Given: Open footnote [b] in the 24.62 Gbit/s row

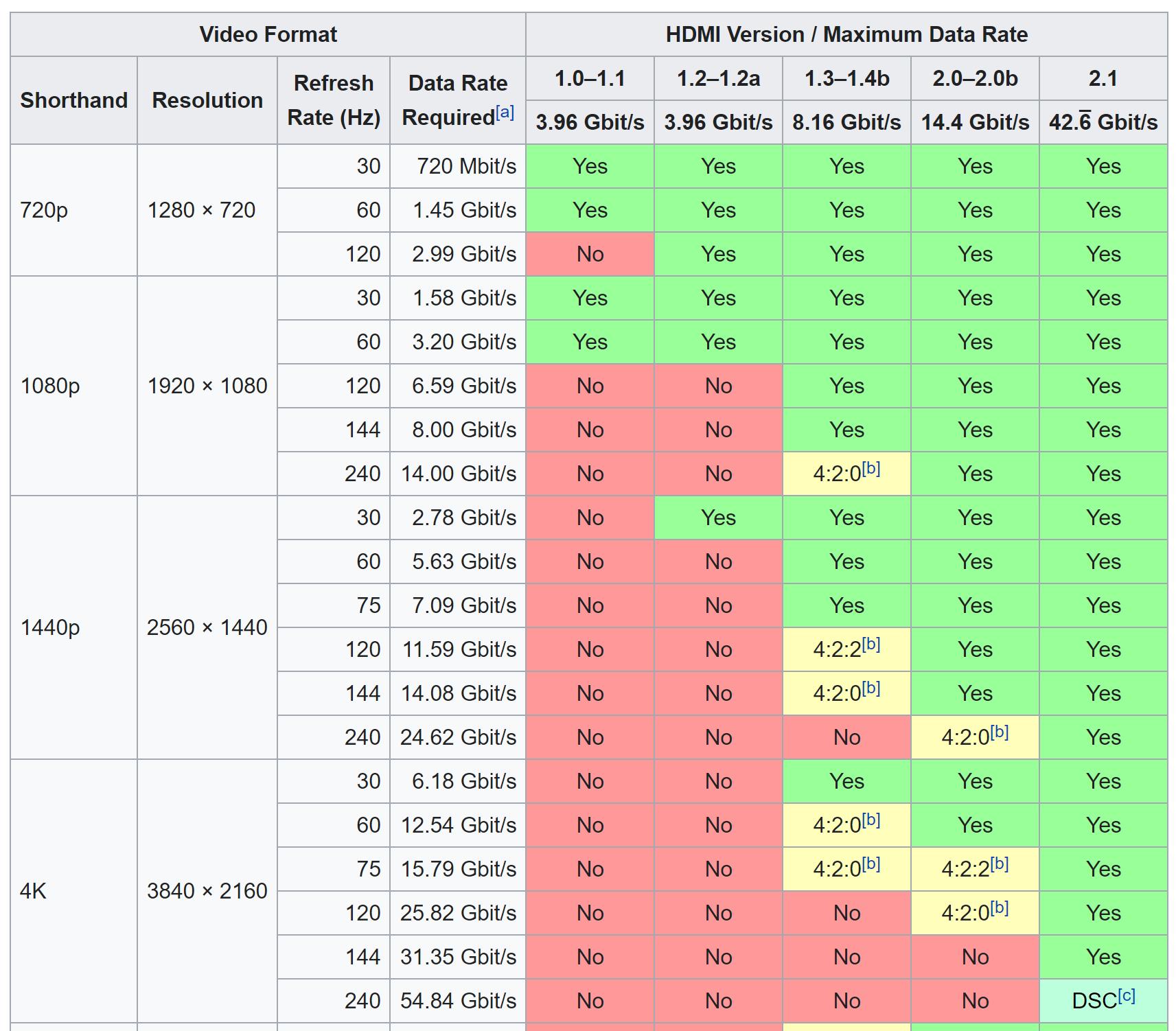Looking at the screenshot, I should 999,732.
